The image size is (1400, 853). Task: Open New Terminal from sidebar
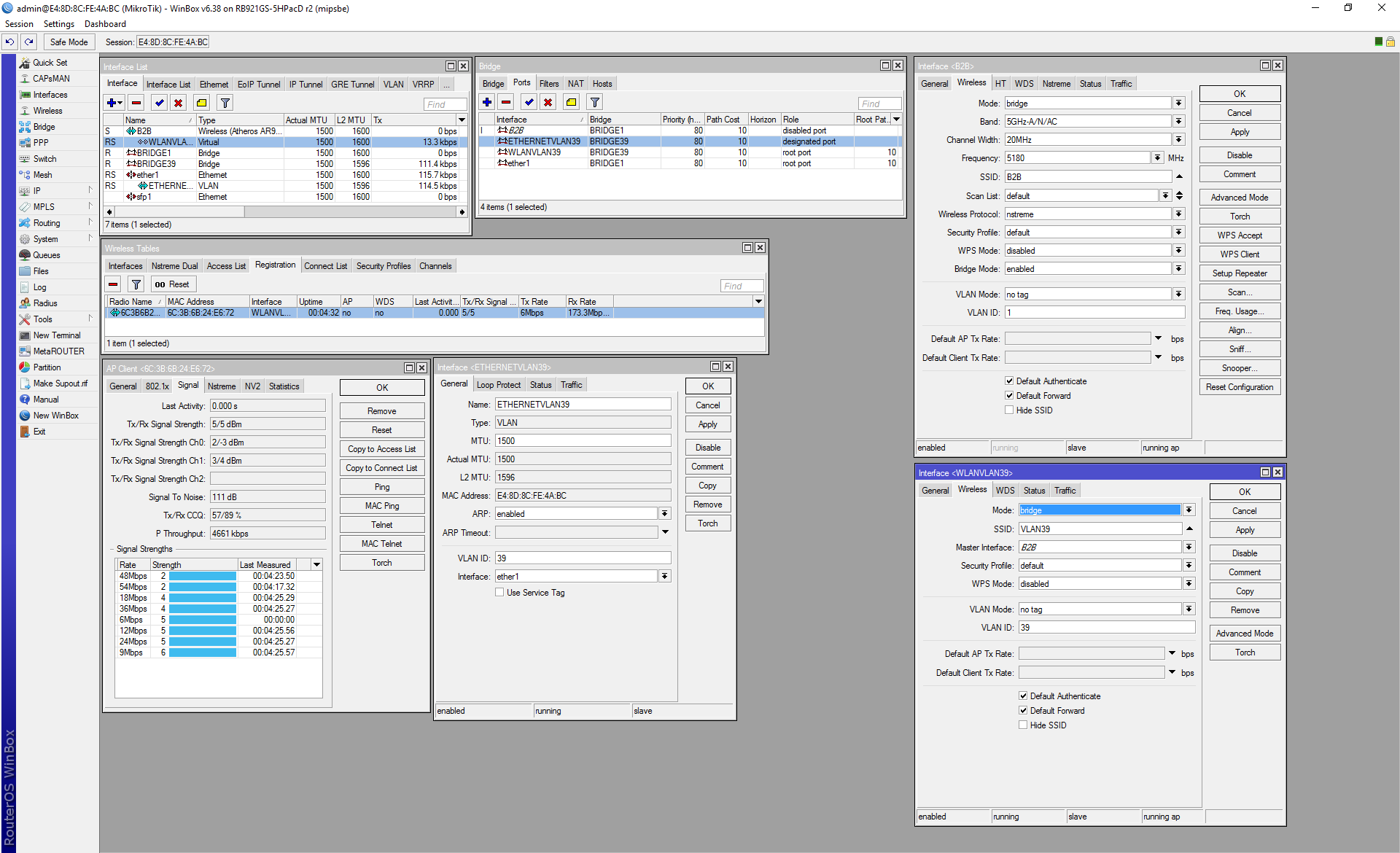point(57,335)
